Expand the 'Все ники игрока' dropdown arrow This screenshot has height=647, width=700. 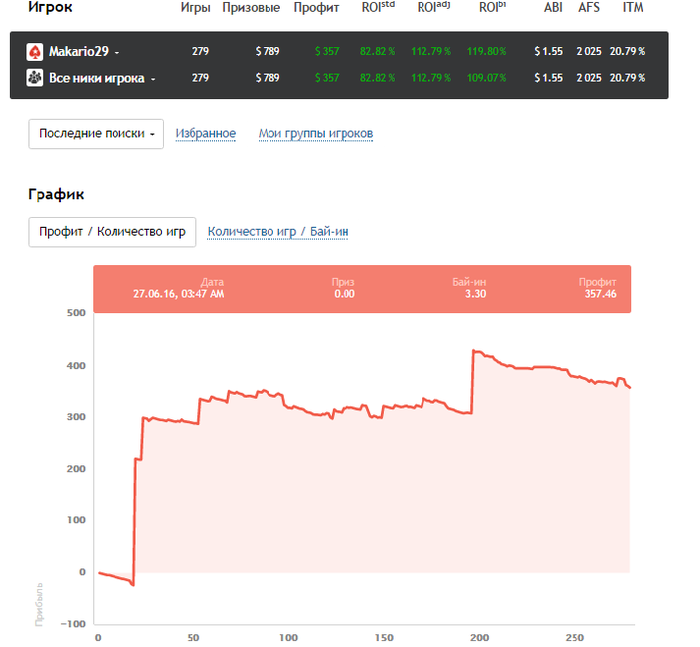pyautogui.click(x=153, y=78)
